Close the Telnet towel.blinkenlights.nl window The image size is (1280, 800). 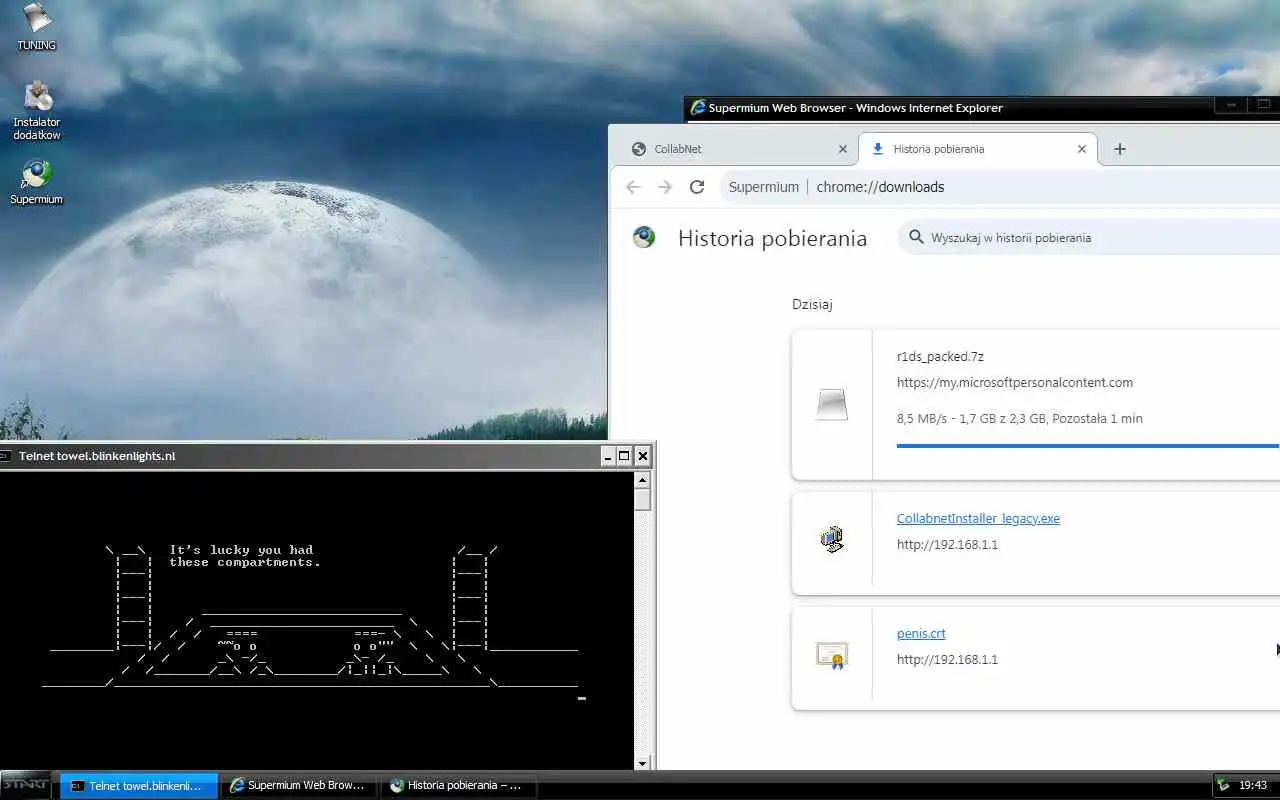pos(642,456)
